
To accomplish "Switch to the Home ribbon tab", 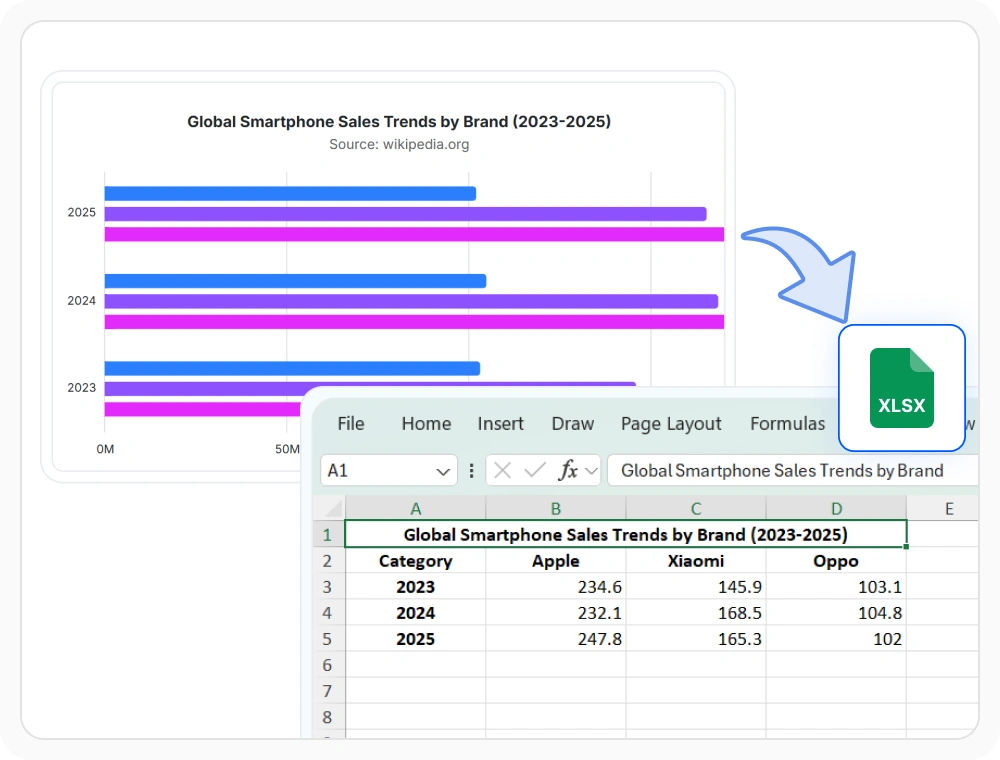I will point(426,423).
